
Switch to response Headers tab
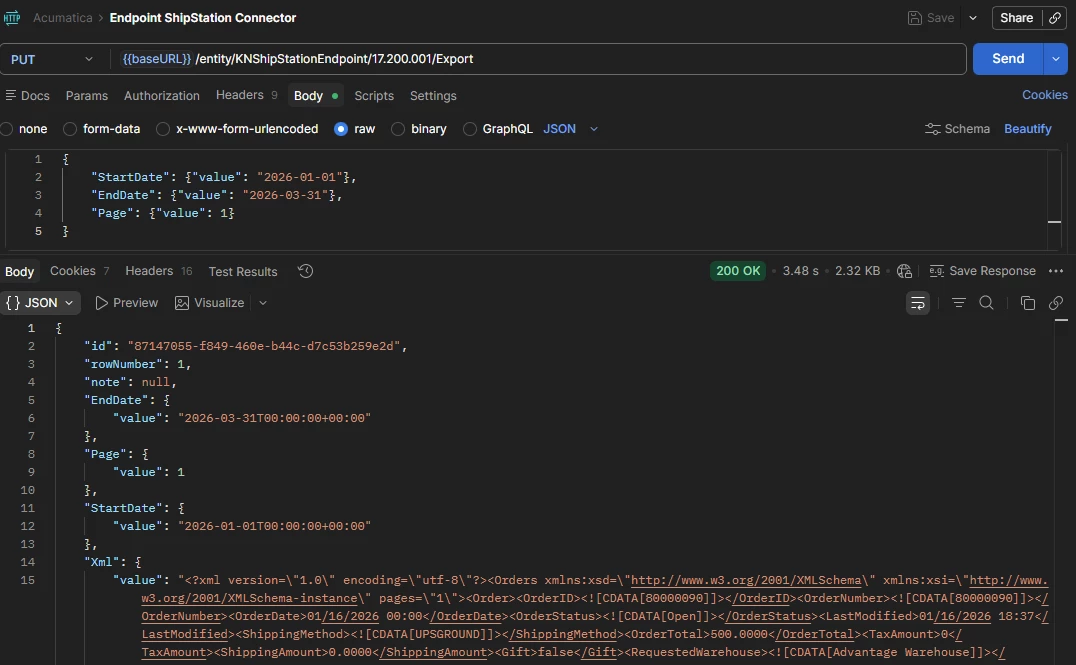(159, 270)
